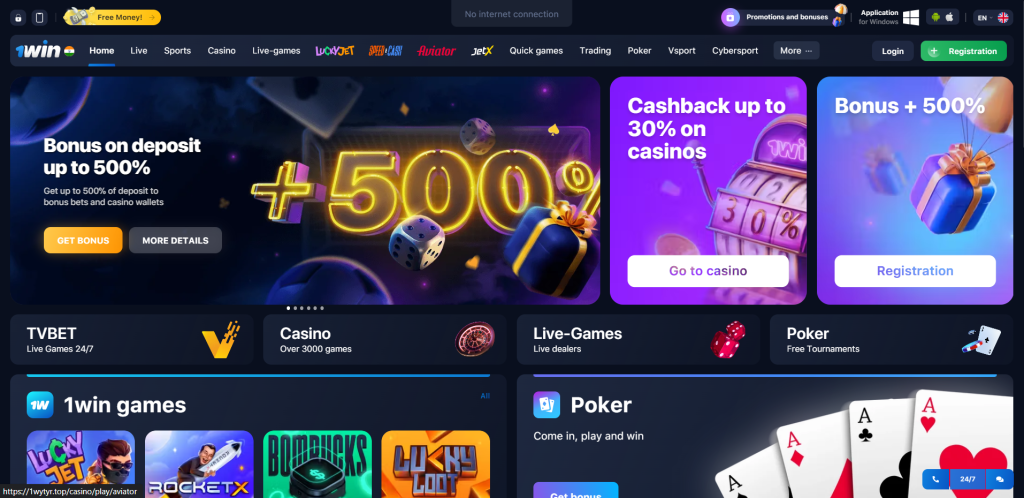Click the Apple app download icon
Screen dimensions: 1024x498
coord(950,17)
